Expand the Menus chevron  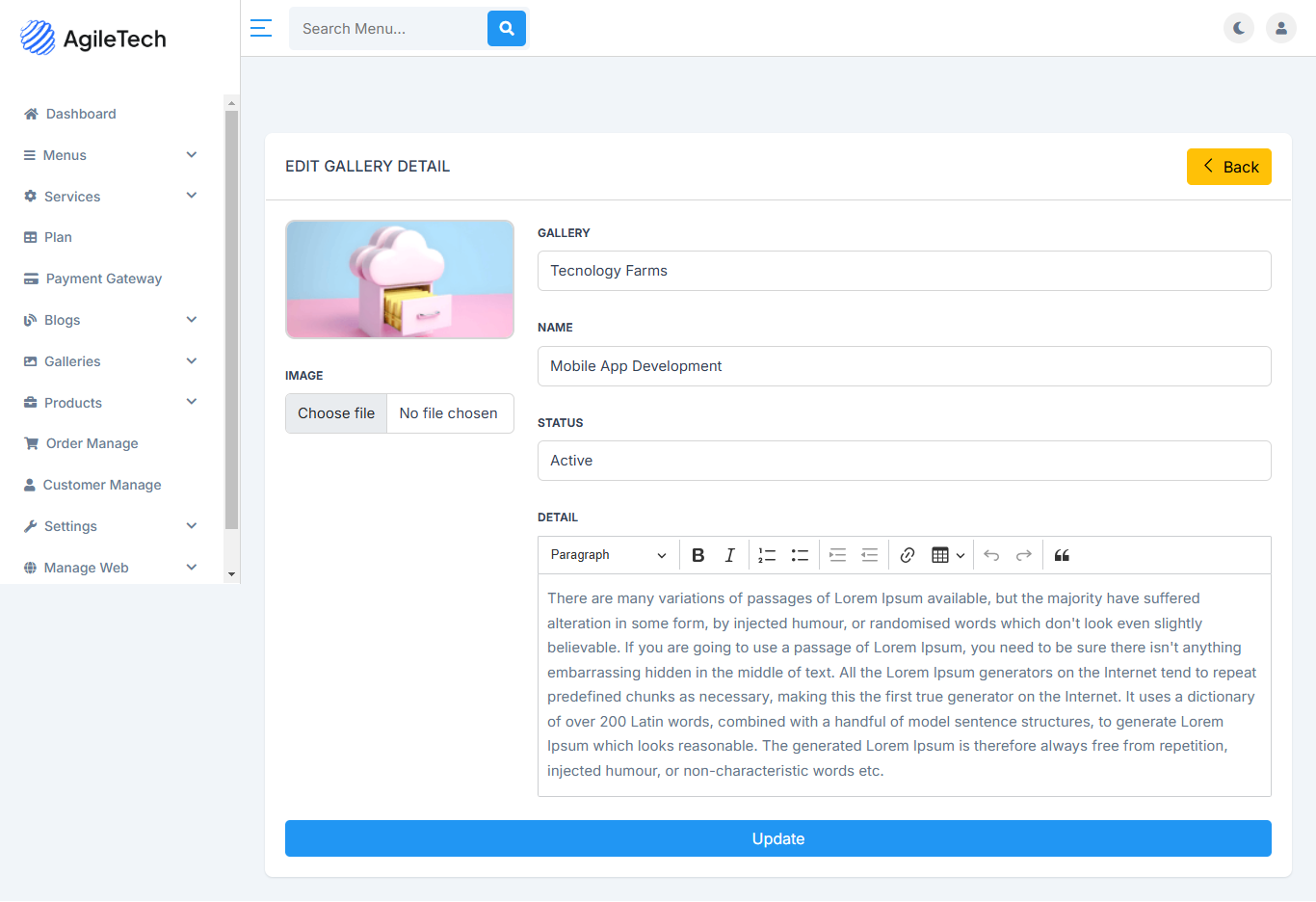(192, 154)
